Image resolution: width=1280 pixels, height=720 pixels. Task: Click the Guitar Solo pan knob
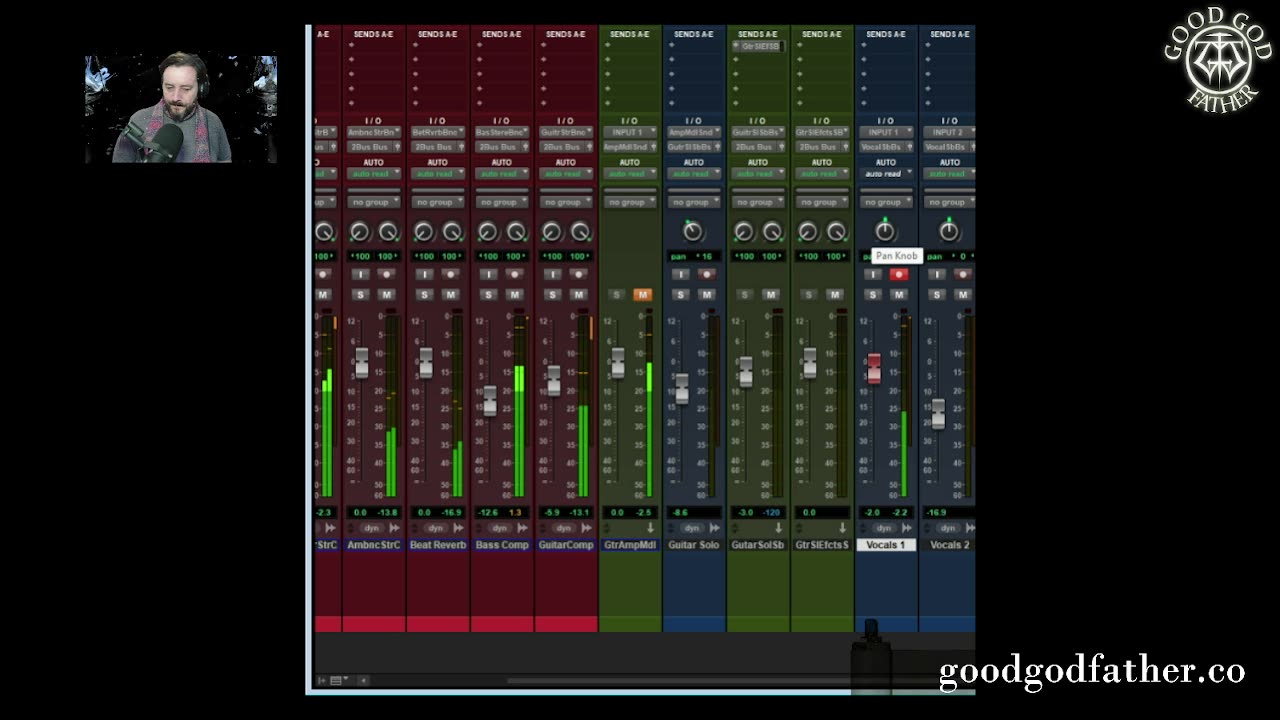693,232
